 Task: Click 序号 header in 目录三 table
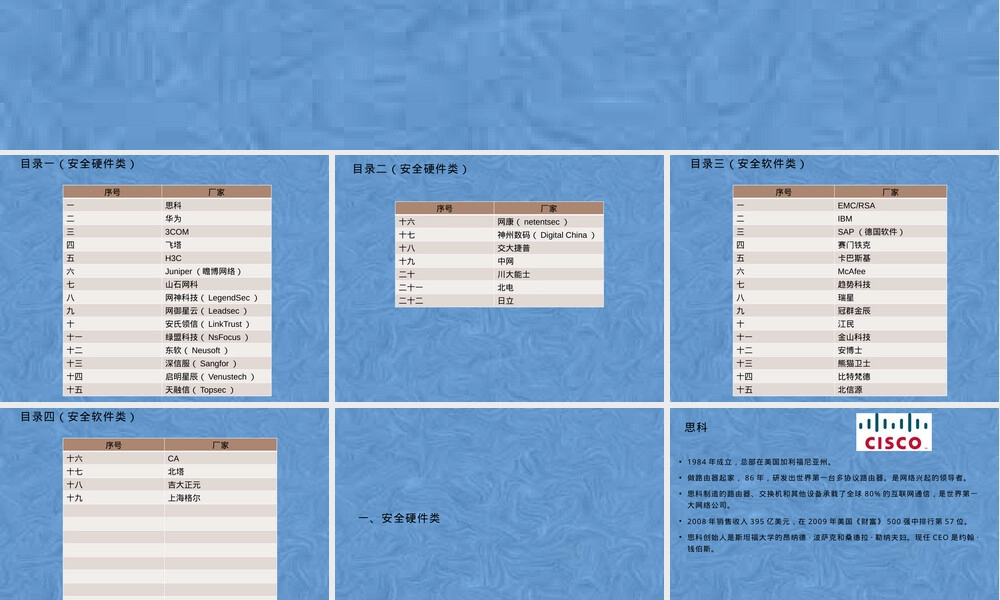point(784,192)
